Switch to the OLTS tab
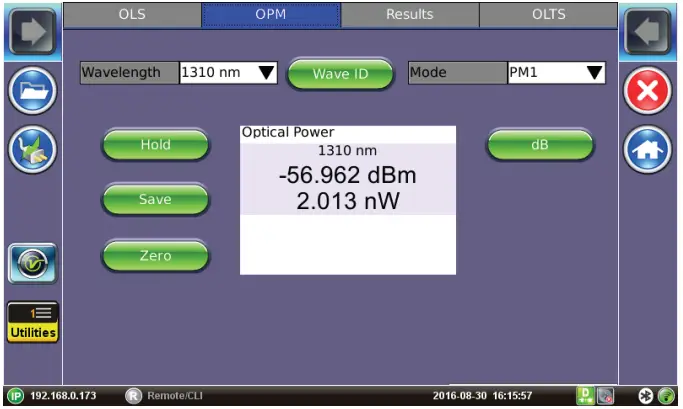 coord(548,14)
